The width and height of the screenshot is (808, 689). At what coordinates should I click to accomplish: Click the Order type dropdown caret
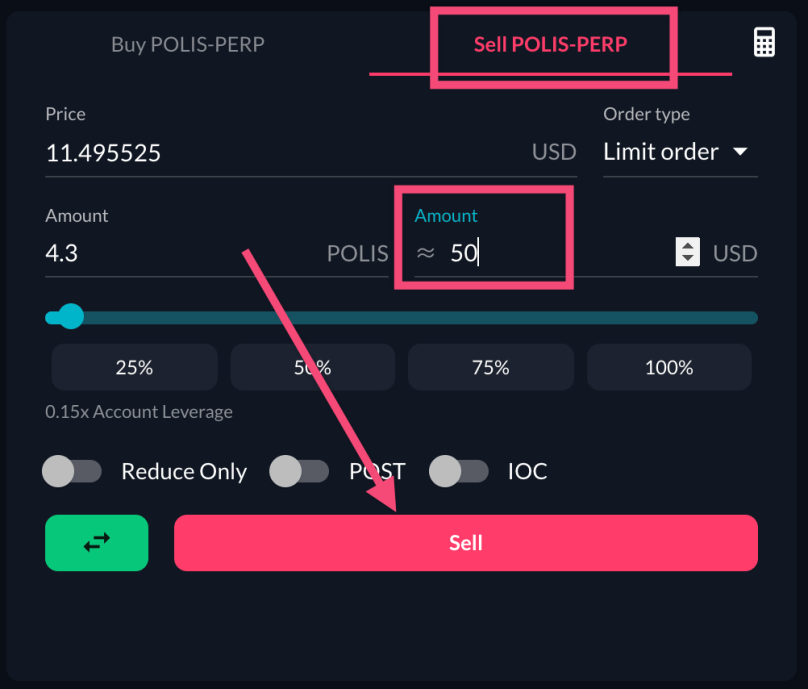[x=740, y=152]
